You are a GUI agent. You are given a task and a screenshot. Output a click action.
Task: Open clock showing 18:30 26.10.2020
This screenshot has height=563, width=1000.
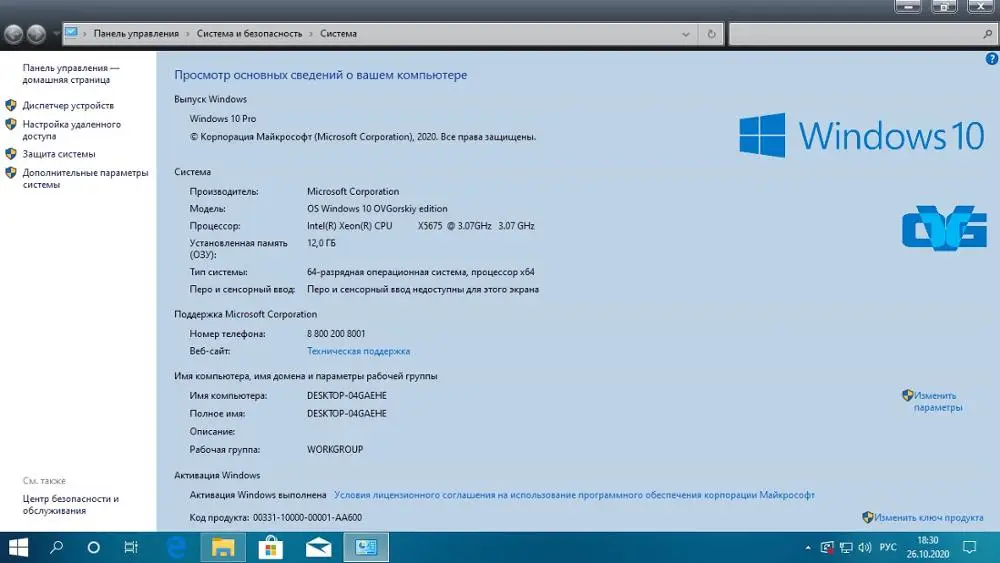928,547
